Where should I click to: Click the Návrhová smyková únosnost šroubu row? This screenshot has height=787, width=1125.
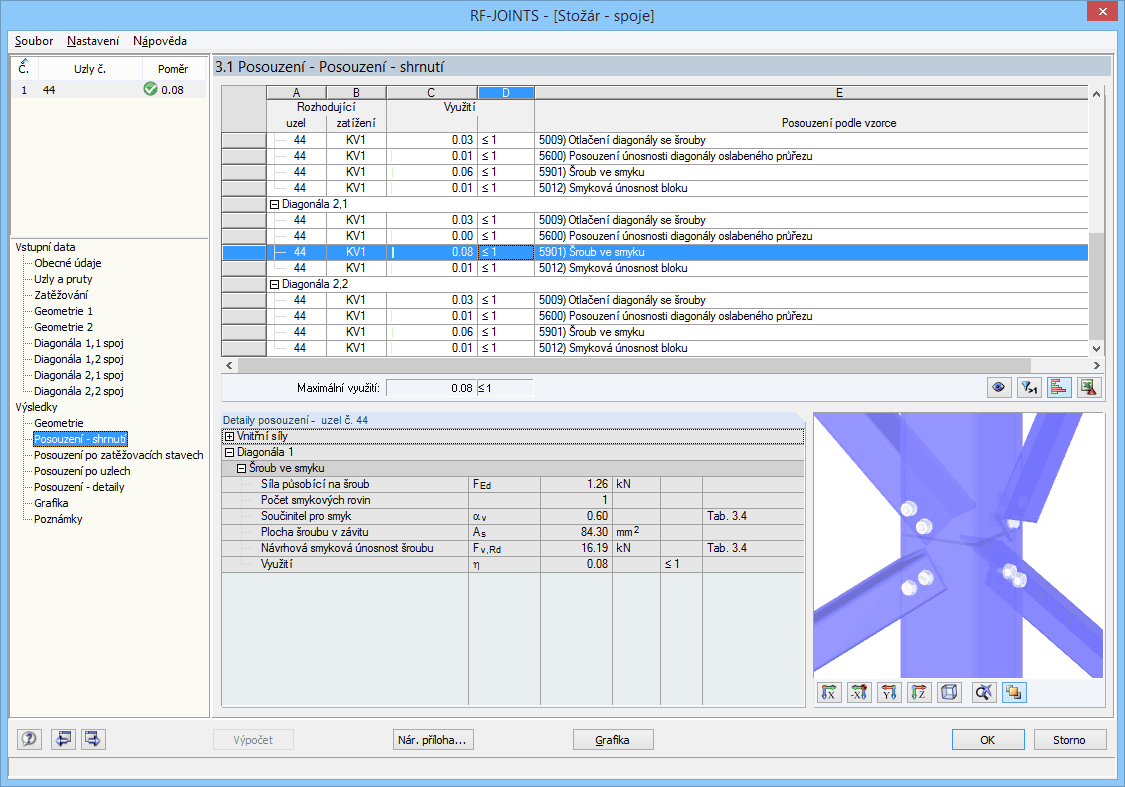(512, 548)
